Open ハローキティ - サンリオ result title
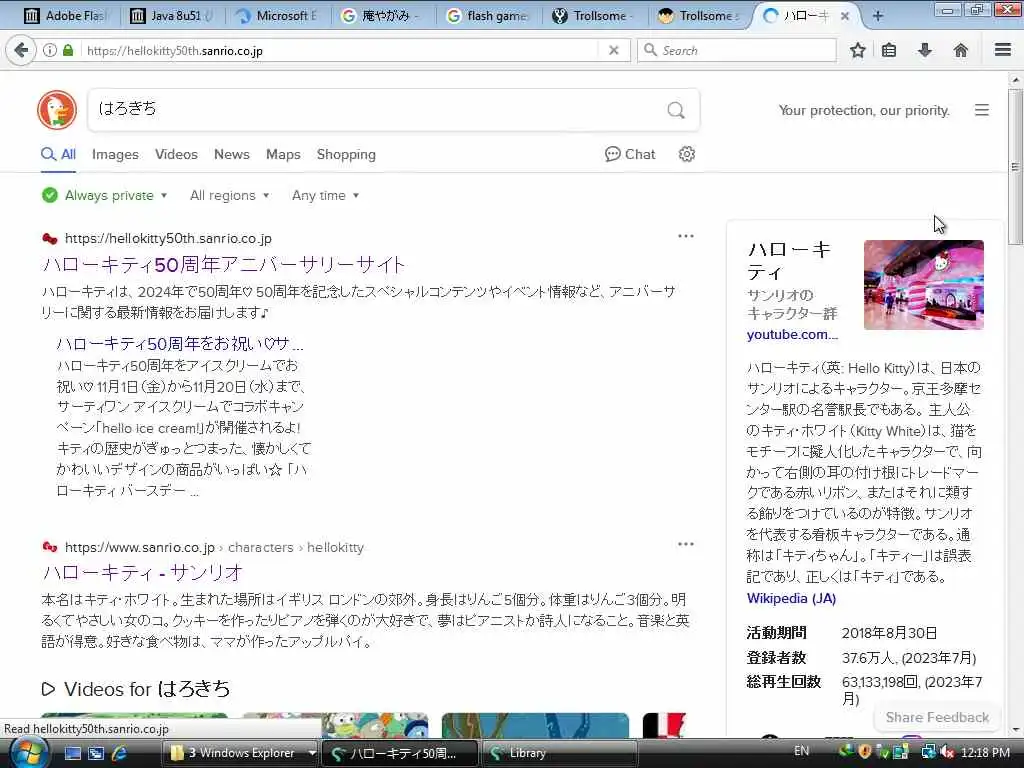This screenshot has height=768, width=1024. 142,573
